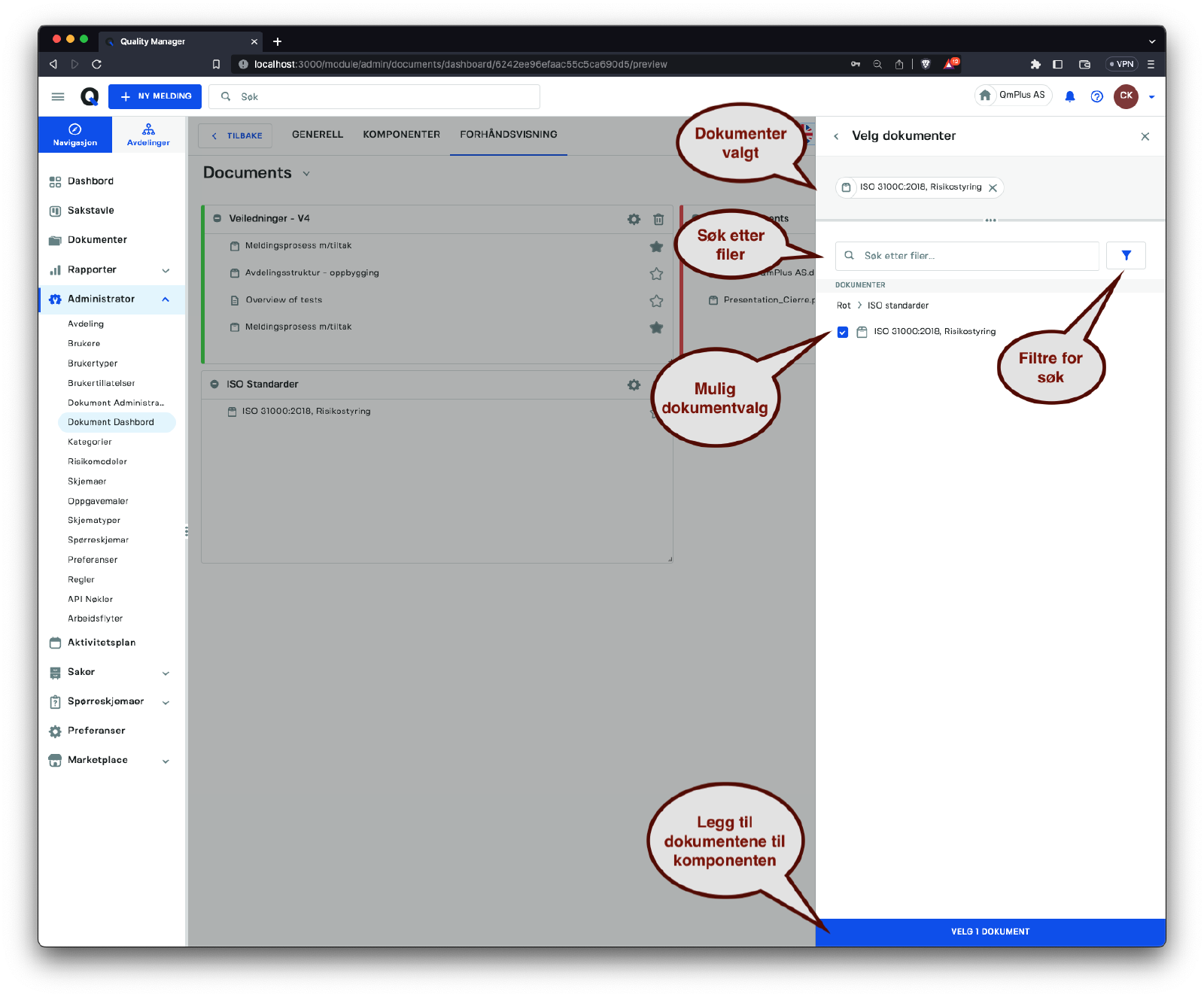Expand the Rapporter sidebar menu

pyautogui.click(x=166, y=270)
